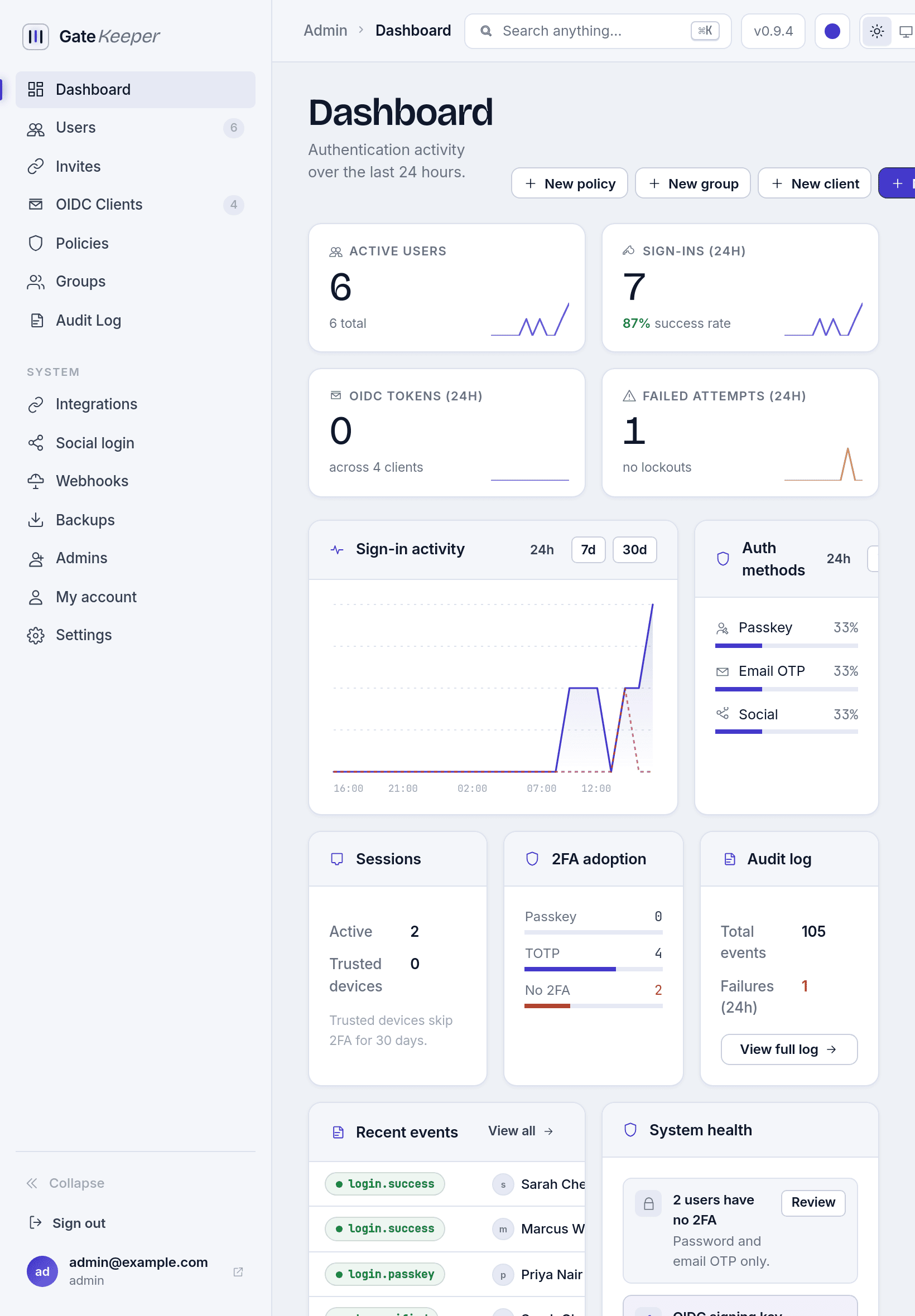Select Groups in the sidebar
Screen dimensions: 915x1316
click(136, 282)
